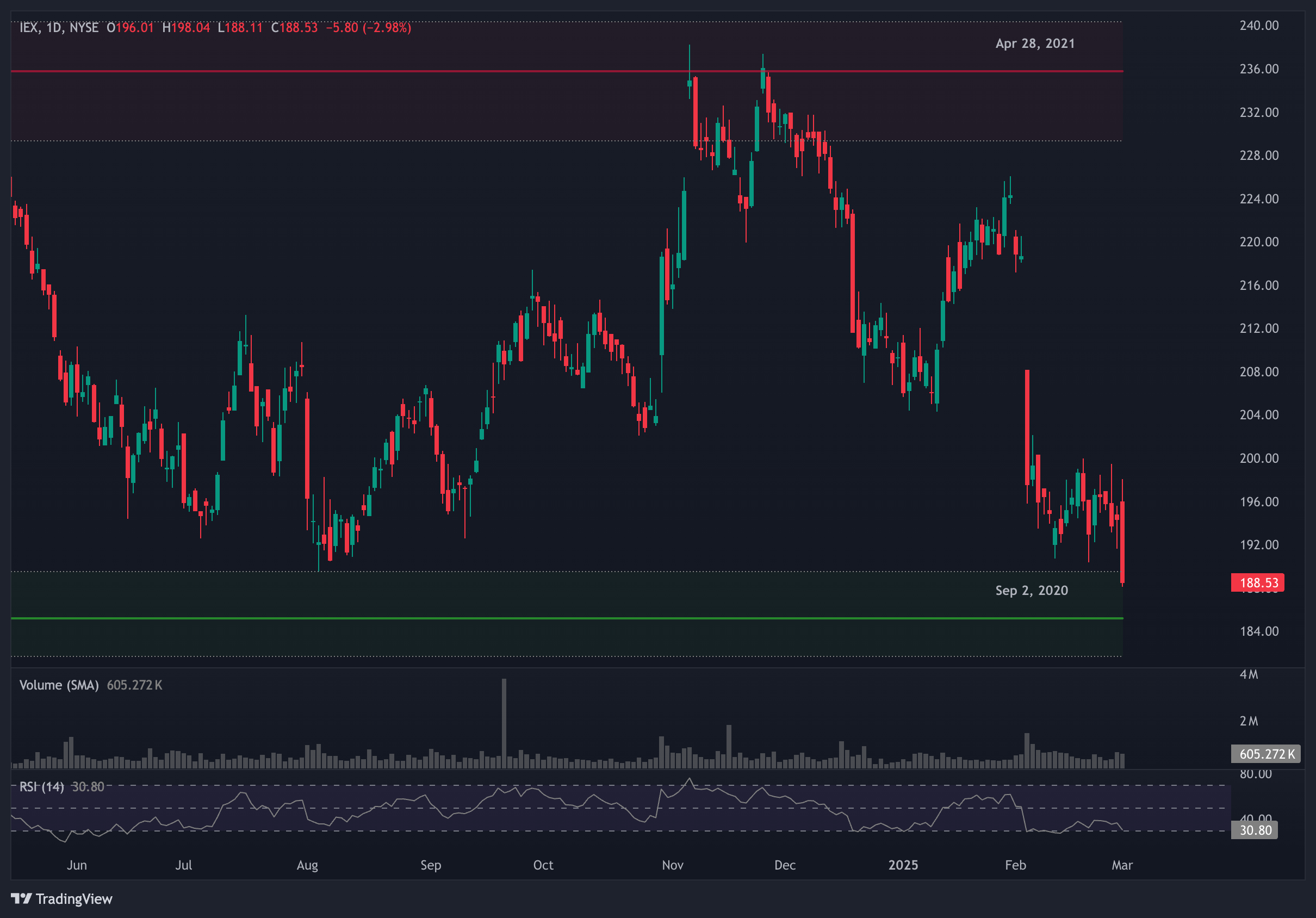The image size is (1316, 918).
Task: Click the 228.00 price axis label
Action: coord(1259,156)
